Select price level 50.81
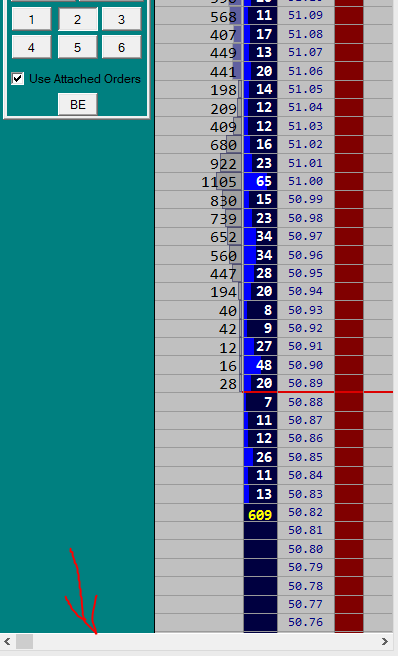398x656 pixels. 306,530
